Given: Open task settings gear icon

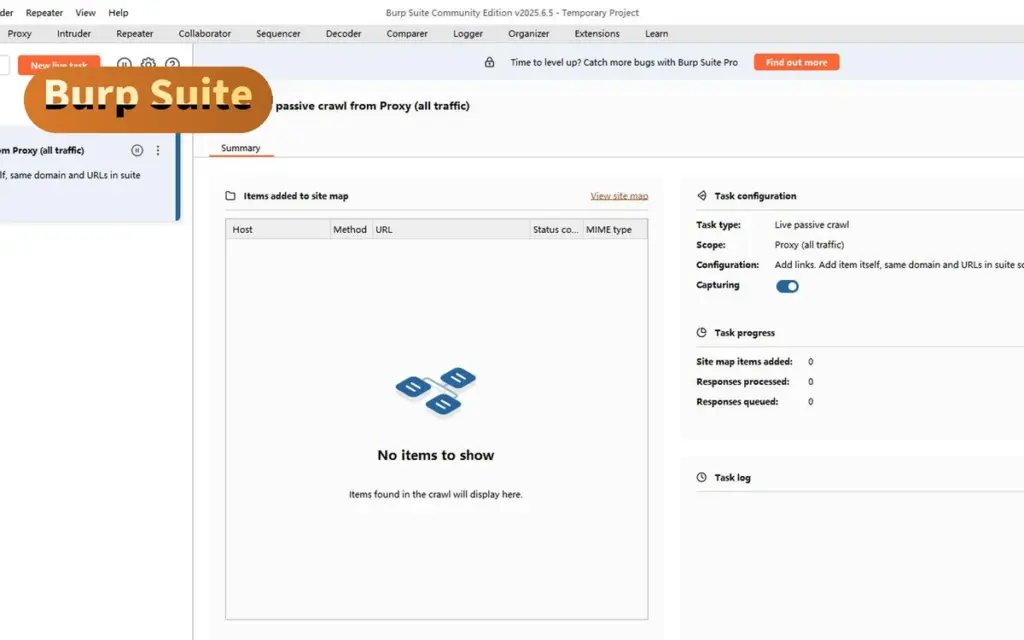Looking at the screenshot, I should (x=148, y=63).
